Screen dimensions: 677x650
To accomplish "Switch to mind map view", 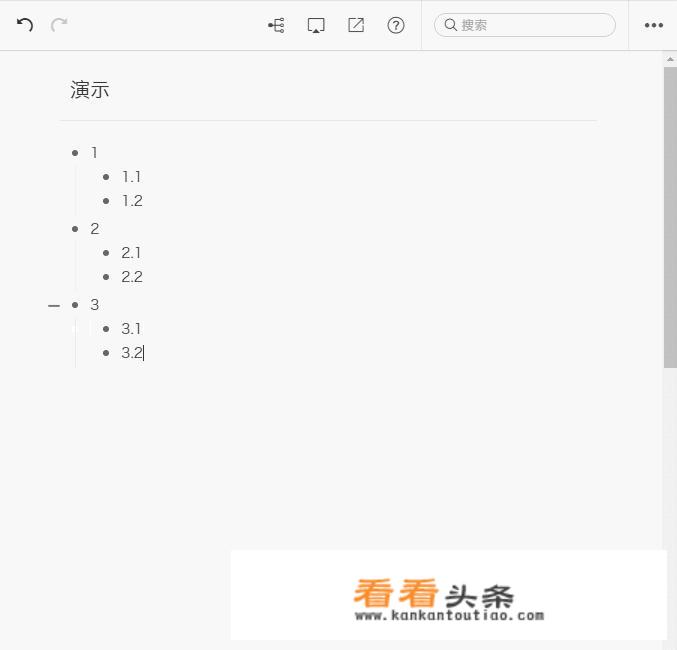I will [x=276, y=25].
